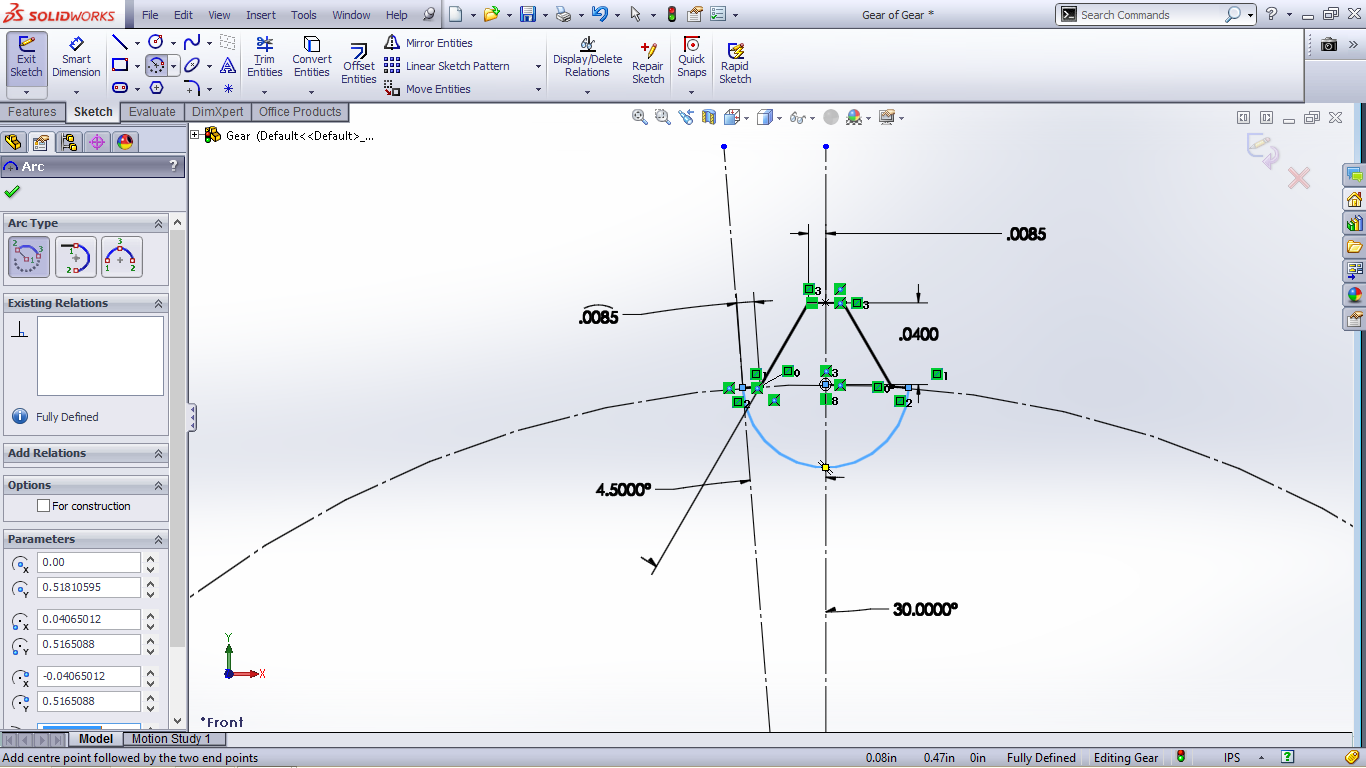The height and width of the screenshot is (768, 1366).
Task: Confirm the arc with green checkmark
Action: tap(12, 192)
